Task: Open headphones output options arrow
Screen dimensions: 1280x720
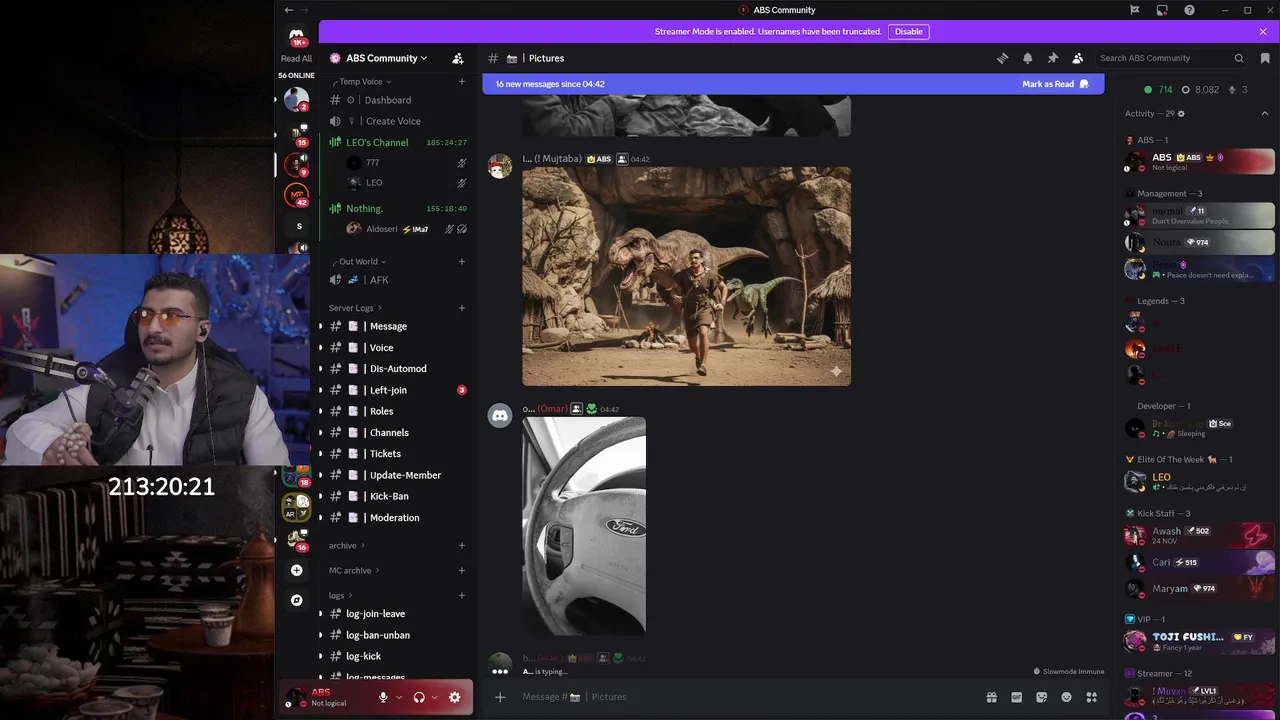Action: click(434, 697)
